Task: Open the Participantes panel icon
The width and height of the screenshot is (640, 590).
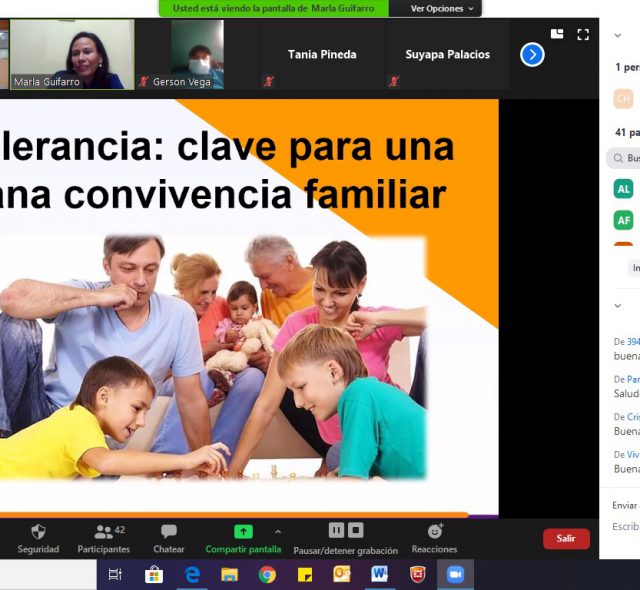Action: [104, 532]
